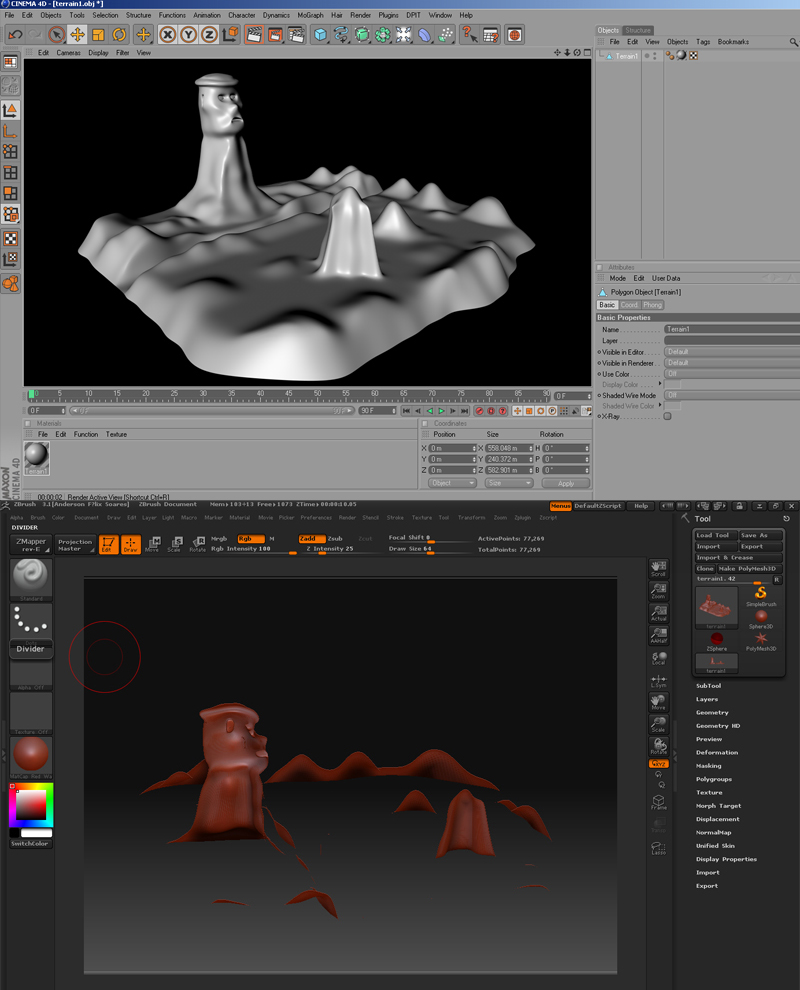Switch to the Structure tab in Objects panel

tap(638, 30)
